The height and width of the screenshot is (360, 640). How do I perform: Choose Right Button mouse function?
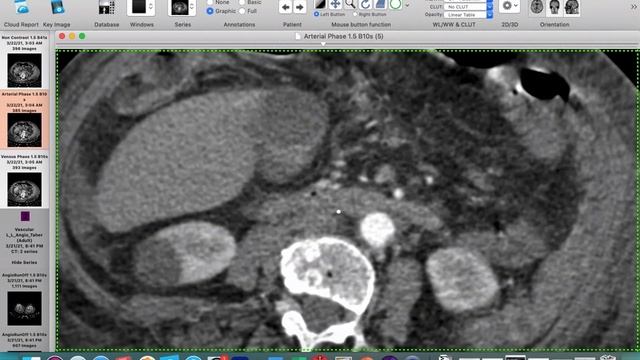(355, 14)
